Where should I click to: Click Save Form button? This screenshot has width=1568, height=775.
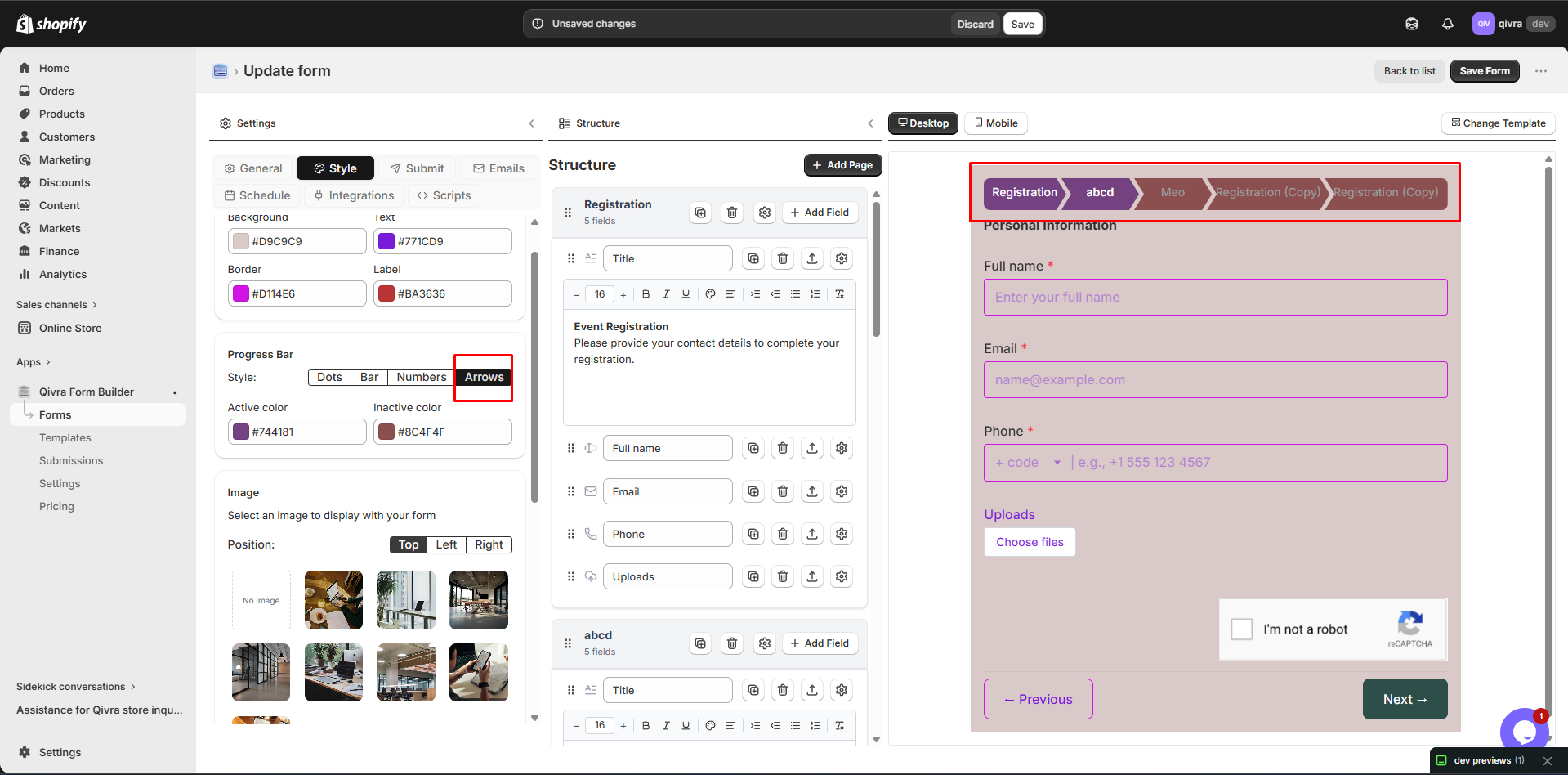(1485, 71)
